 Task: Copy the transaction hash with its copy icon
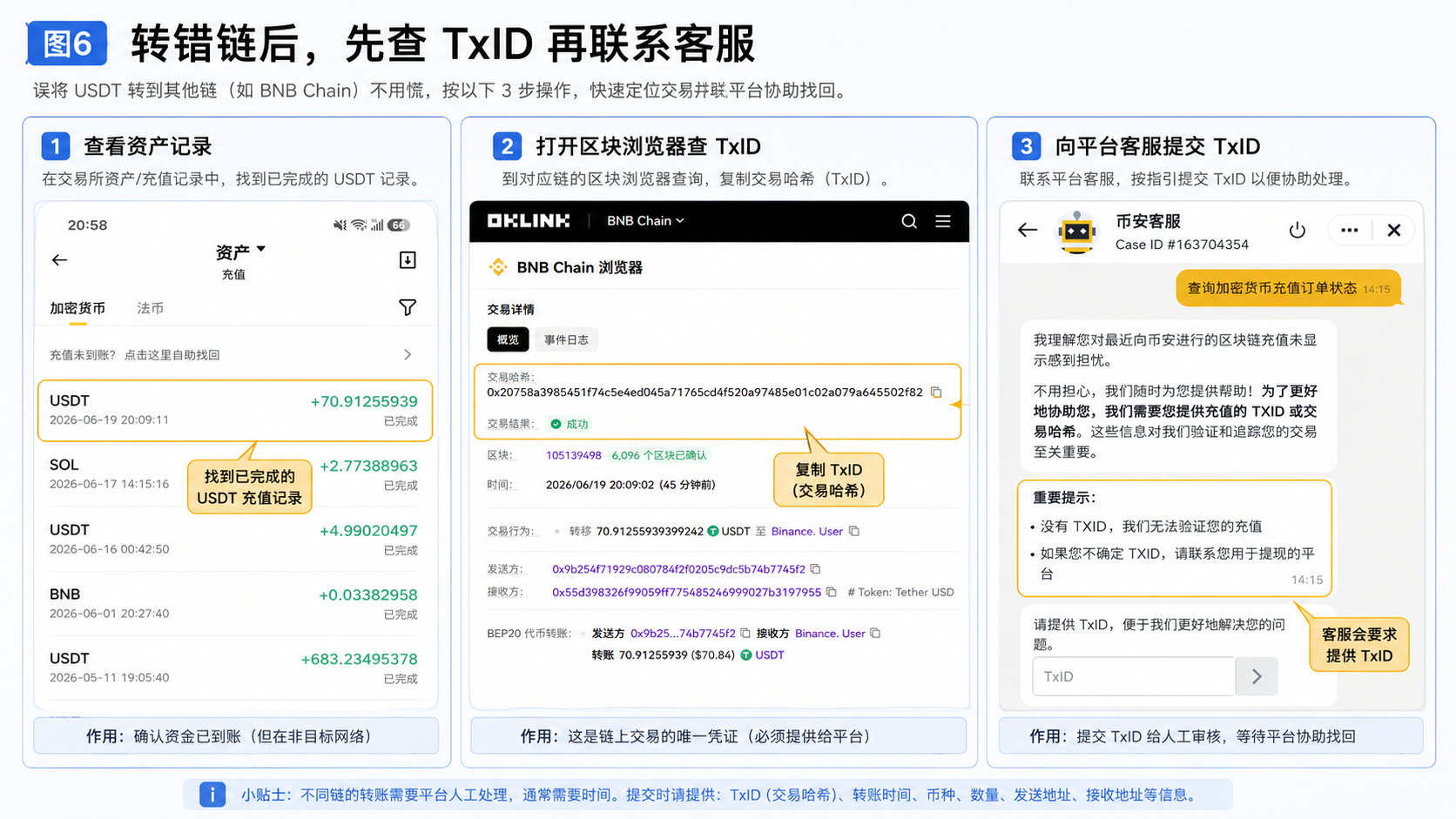point(936,393)
